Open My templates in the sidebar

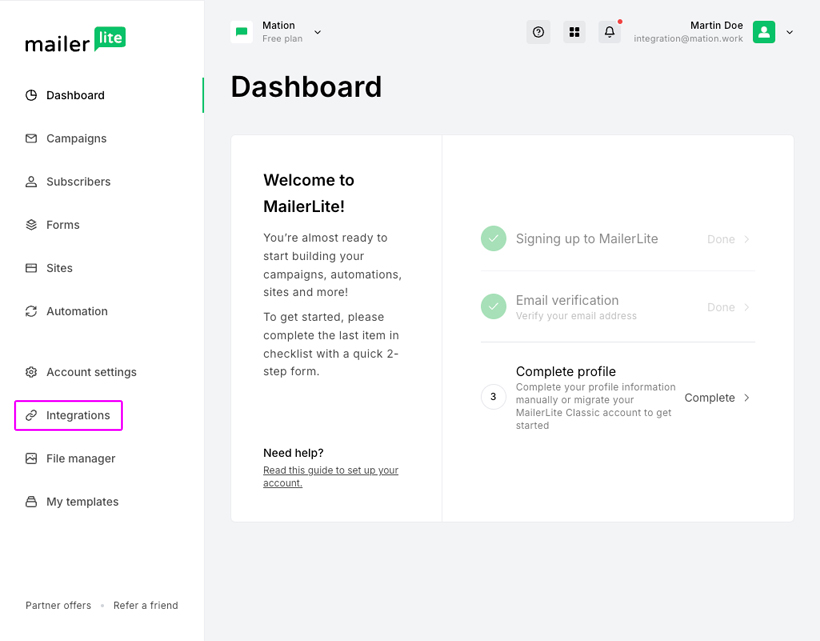click(x=82, y=501)
